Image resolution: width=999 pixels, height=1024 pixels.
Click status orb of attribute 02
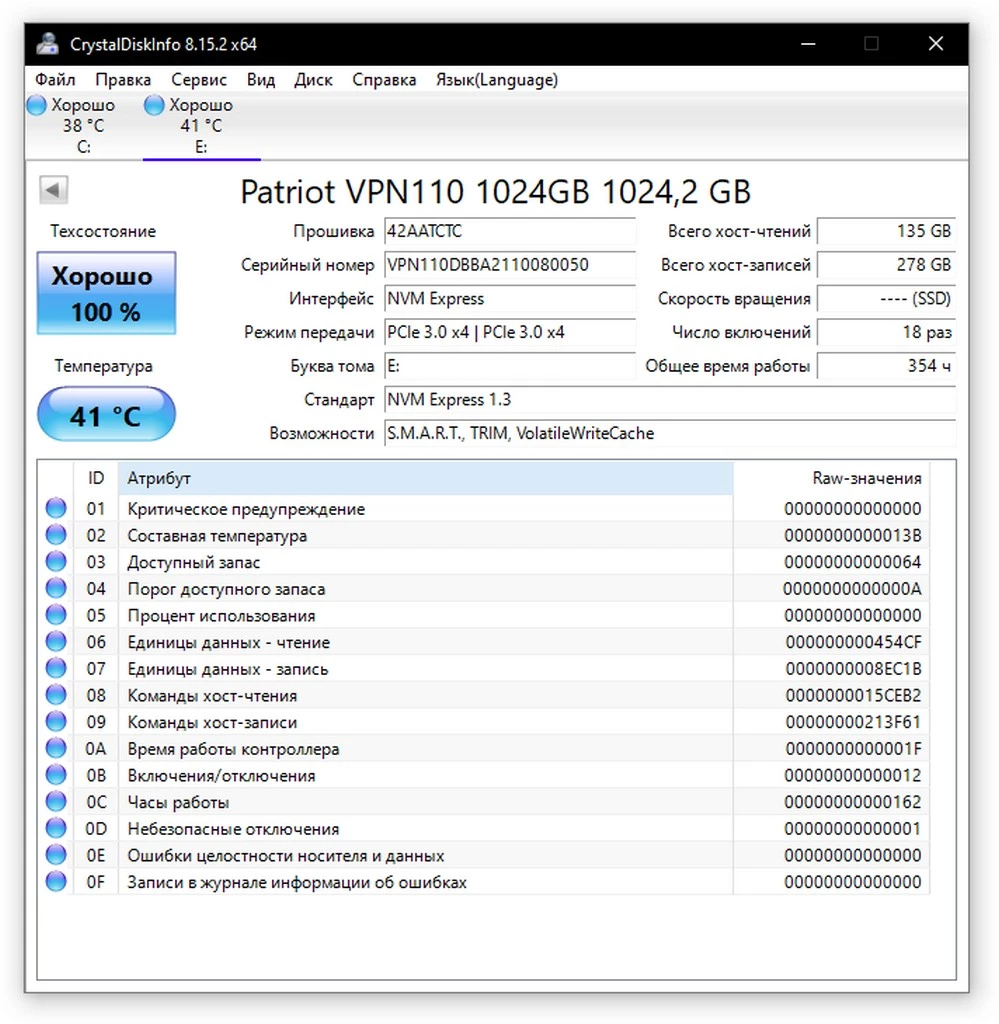[x=56, y=535]
